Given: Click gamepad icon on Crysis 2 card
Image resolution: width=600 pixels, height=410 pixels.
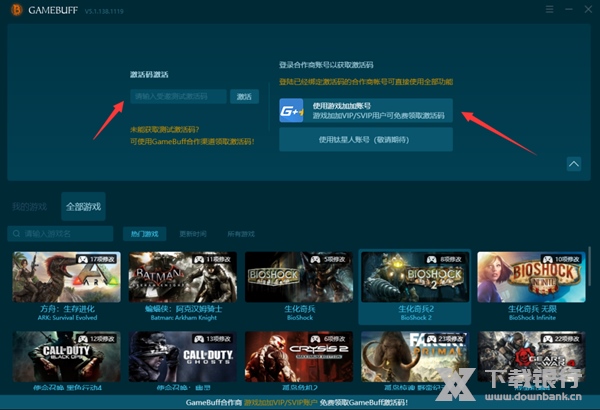Looking at the screenshot, I should 315,339.
